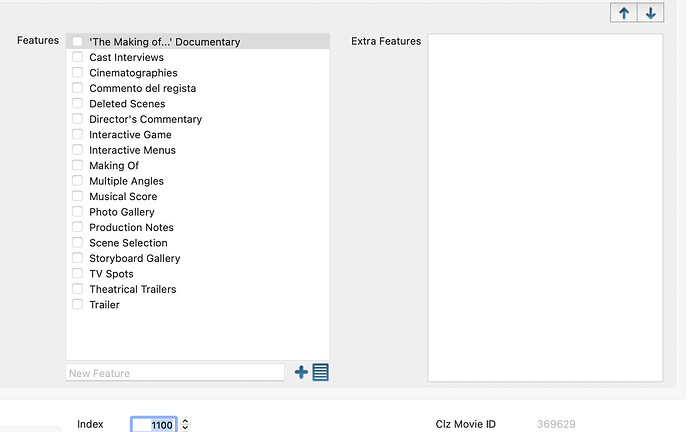Click the plus icon to add feature
Viewport: 690px width, 432px height.
(x=302, y=373)
